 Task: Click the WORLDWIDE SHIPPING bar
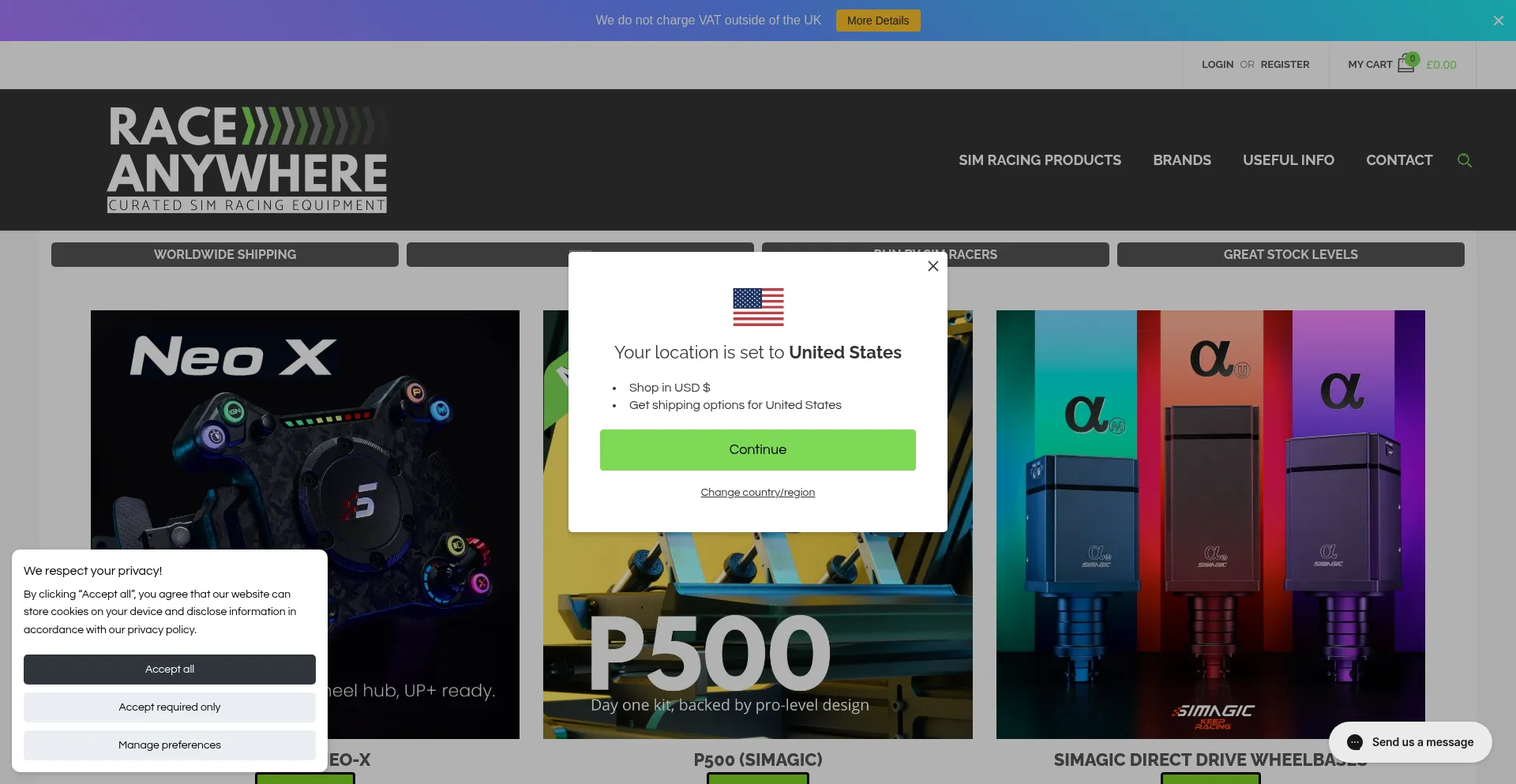click(x=225, y=254)
